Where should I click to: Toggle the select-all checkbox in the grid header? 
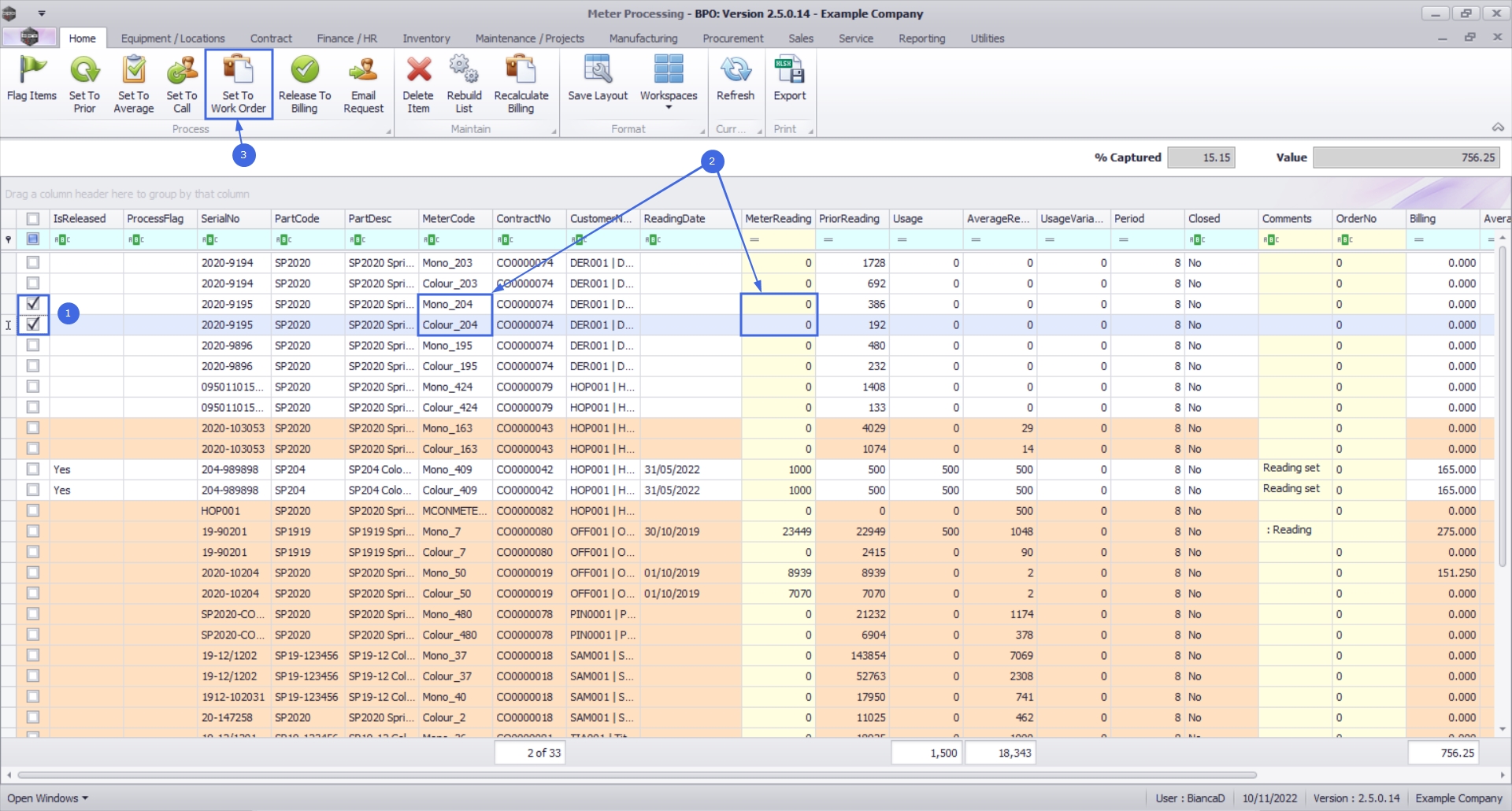33,219
